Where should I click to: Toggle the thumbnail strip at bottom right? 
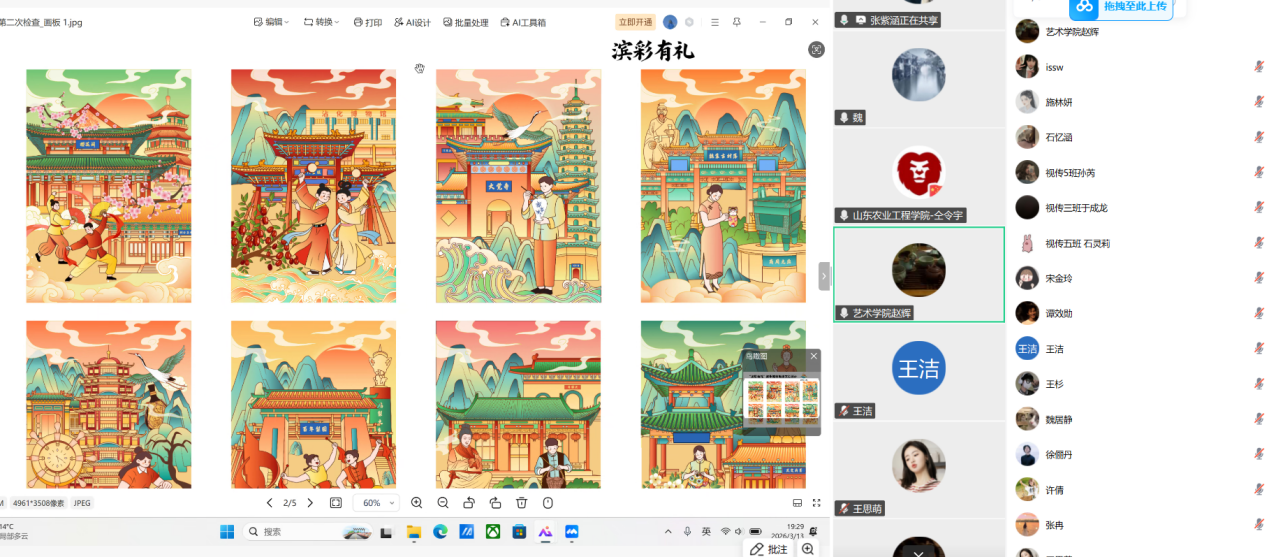click(797, 503)
